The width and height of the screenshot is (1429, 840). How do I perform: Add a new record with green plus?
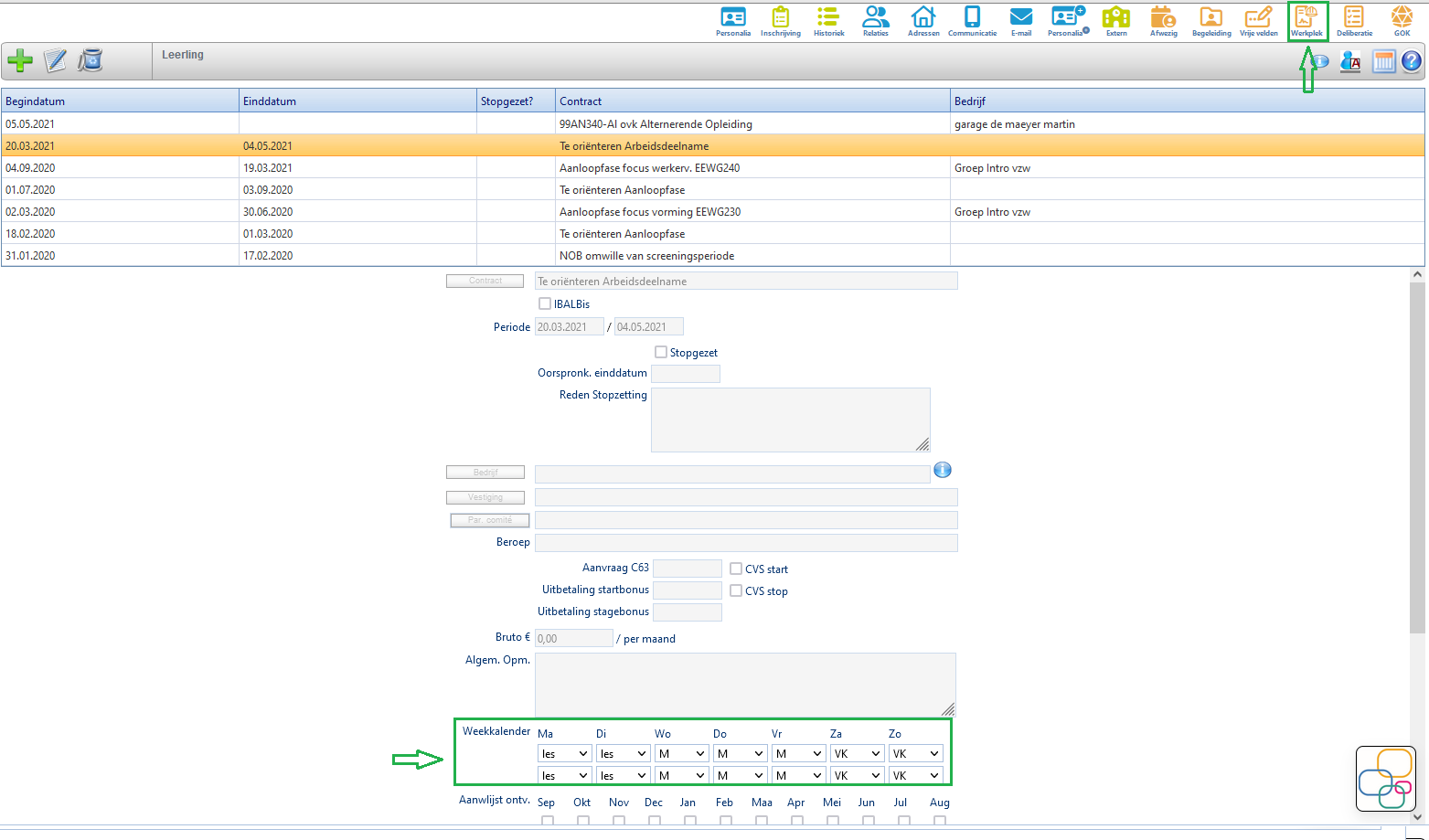pos(20,61)
